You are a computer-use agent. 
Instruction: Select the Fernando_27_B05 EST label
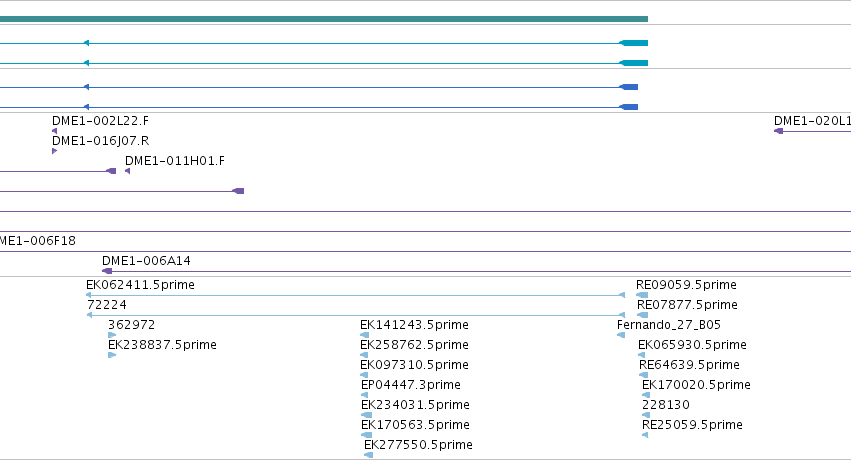[x=669, y=324]
